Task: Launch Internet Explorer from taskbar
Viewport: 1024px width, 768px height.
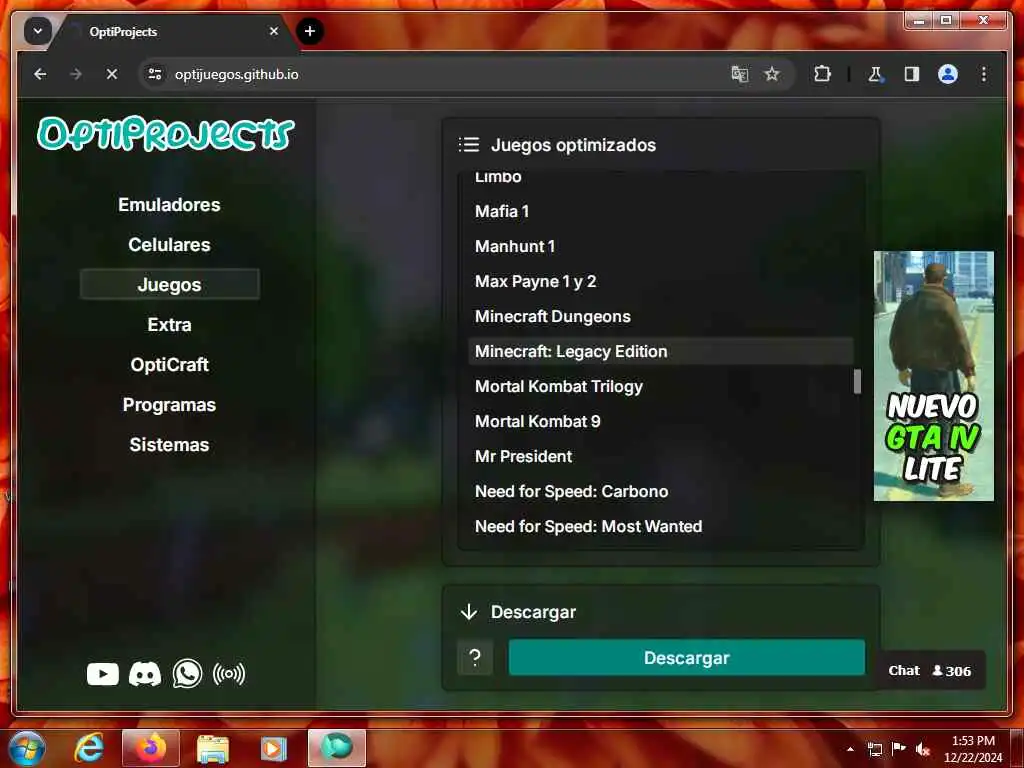Action: tap(89, 748)
